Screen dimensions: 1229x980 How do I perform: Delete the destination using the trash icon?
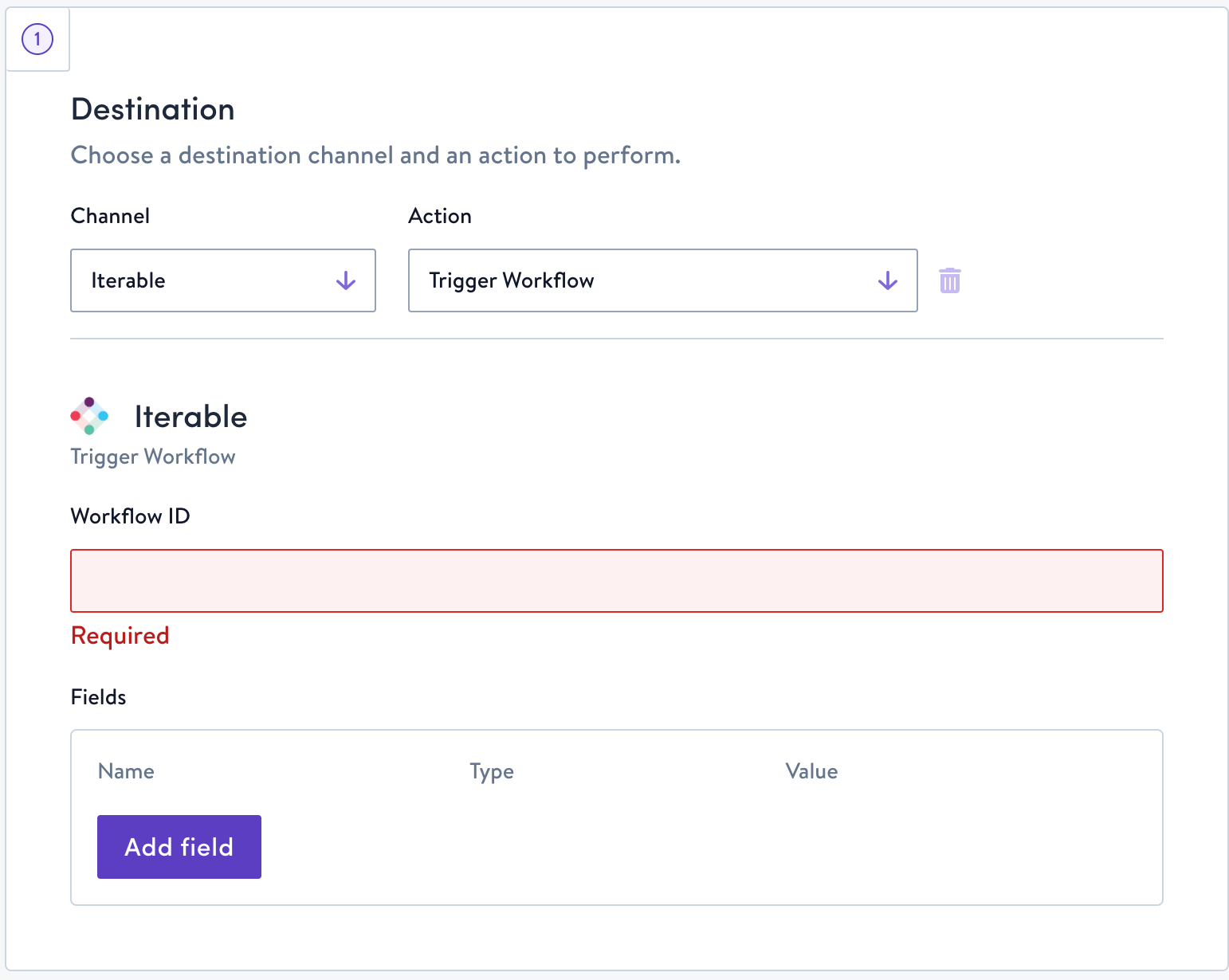coord(949,280)
